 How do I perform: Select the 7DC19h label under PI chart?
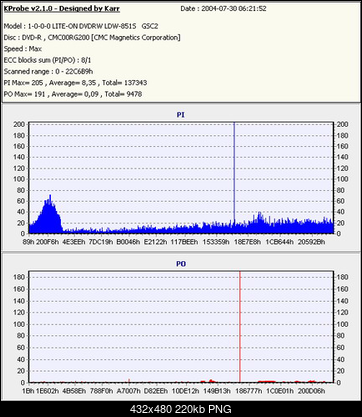(101, 242)
